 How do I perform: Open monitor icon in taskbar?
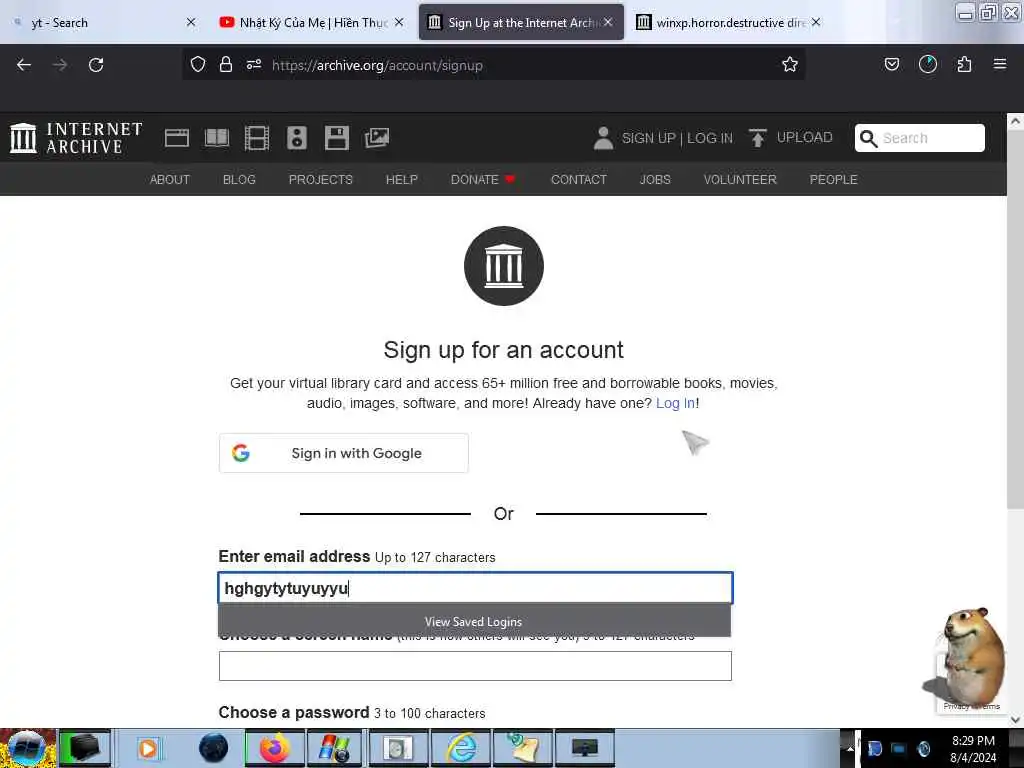click(x=584, y=748)
